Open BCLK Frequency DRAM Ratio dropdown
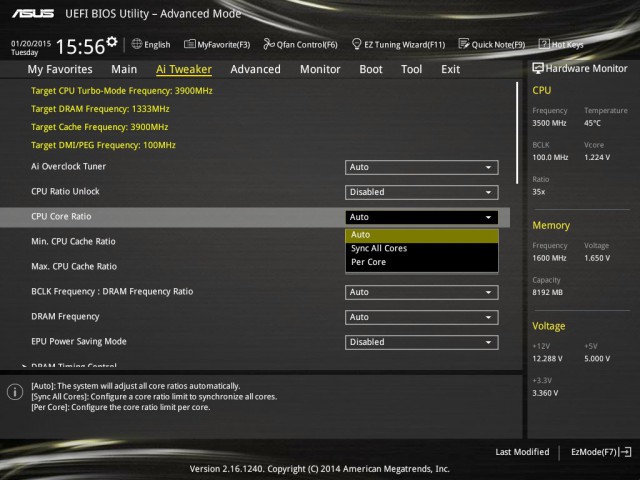This screenshot has width=640, height=480. pyautogui.click(x=422, y=292)
